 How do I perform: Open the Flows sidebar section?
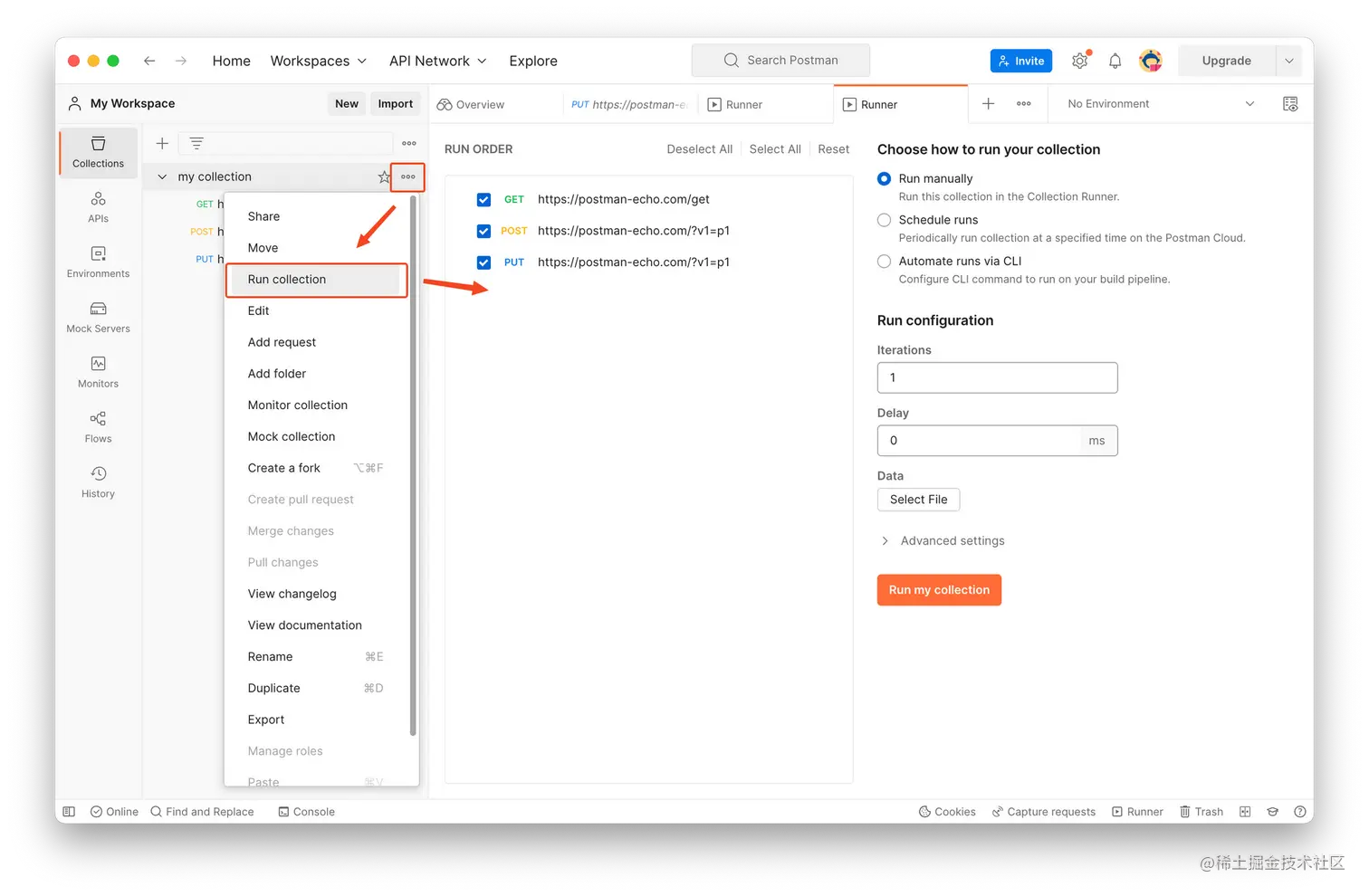98,427
